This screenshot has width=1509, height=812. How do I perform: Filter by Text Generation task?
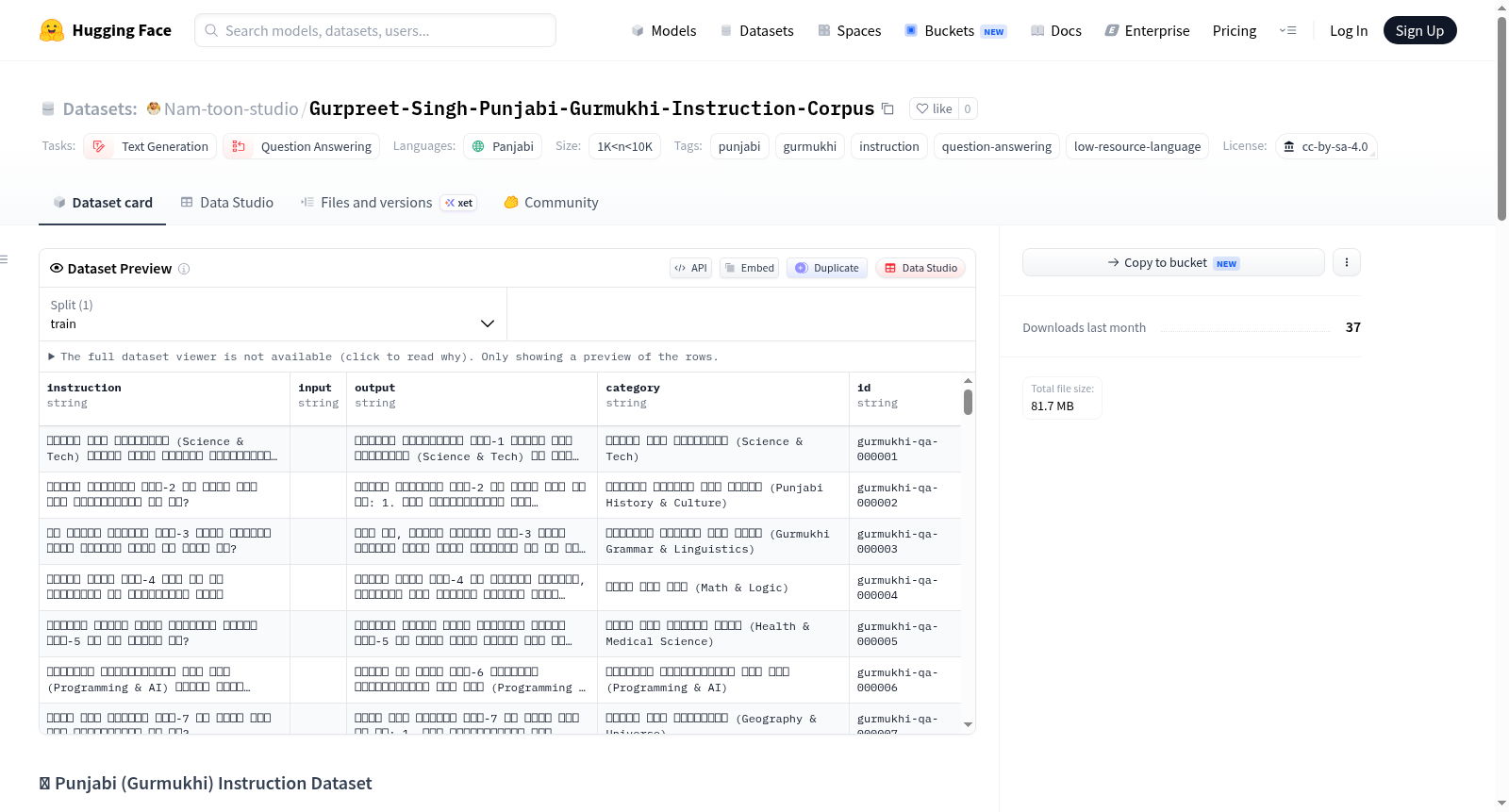(150, 146)
